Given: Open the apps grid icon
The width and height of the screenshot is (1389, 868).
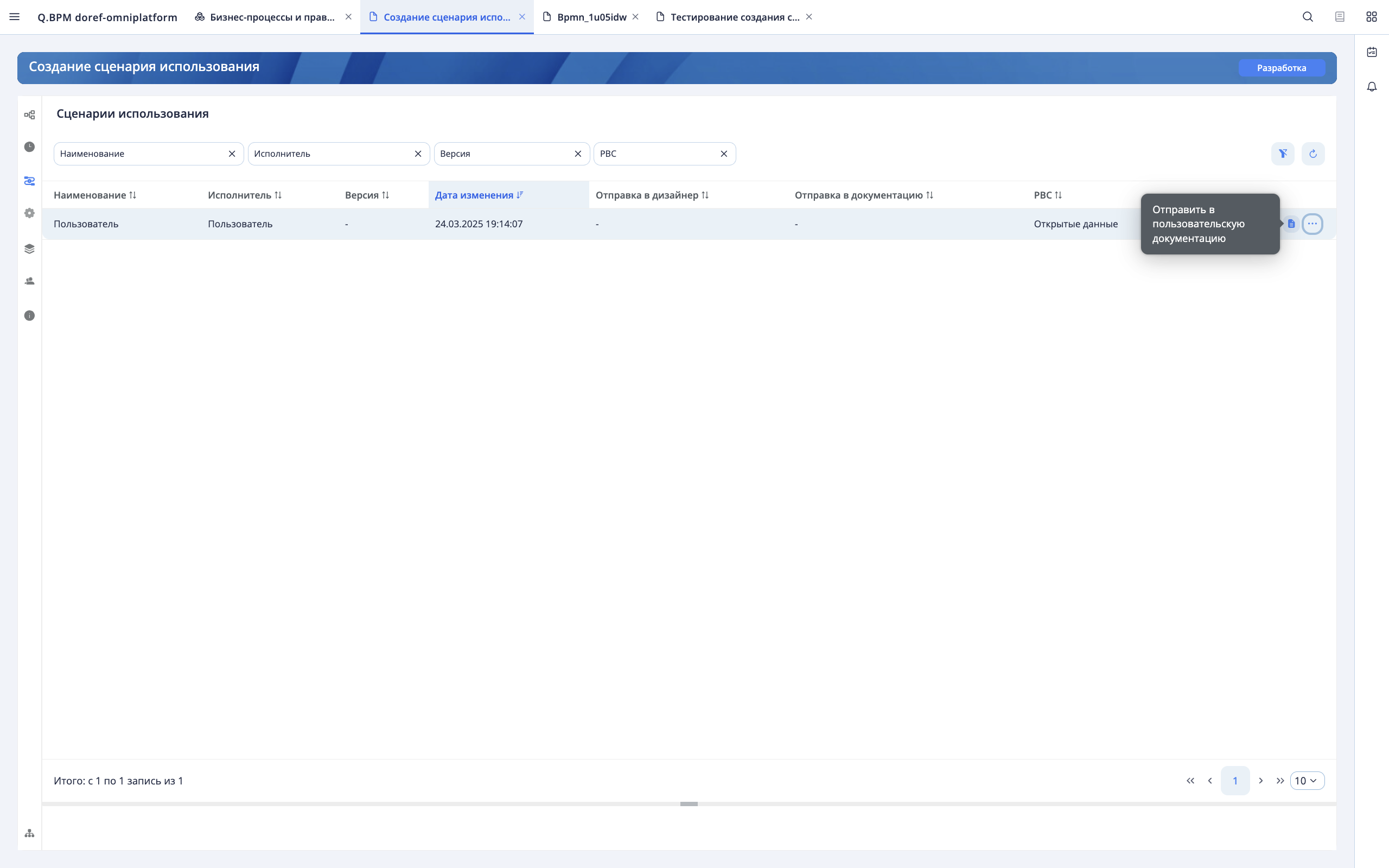Looking at the screenshot, I should [x=1371, y=17].
